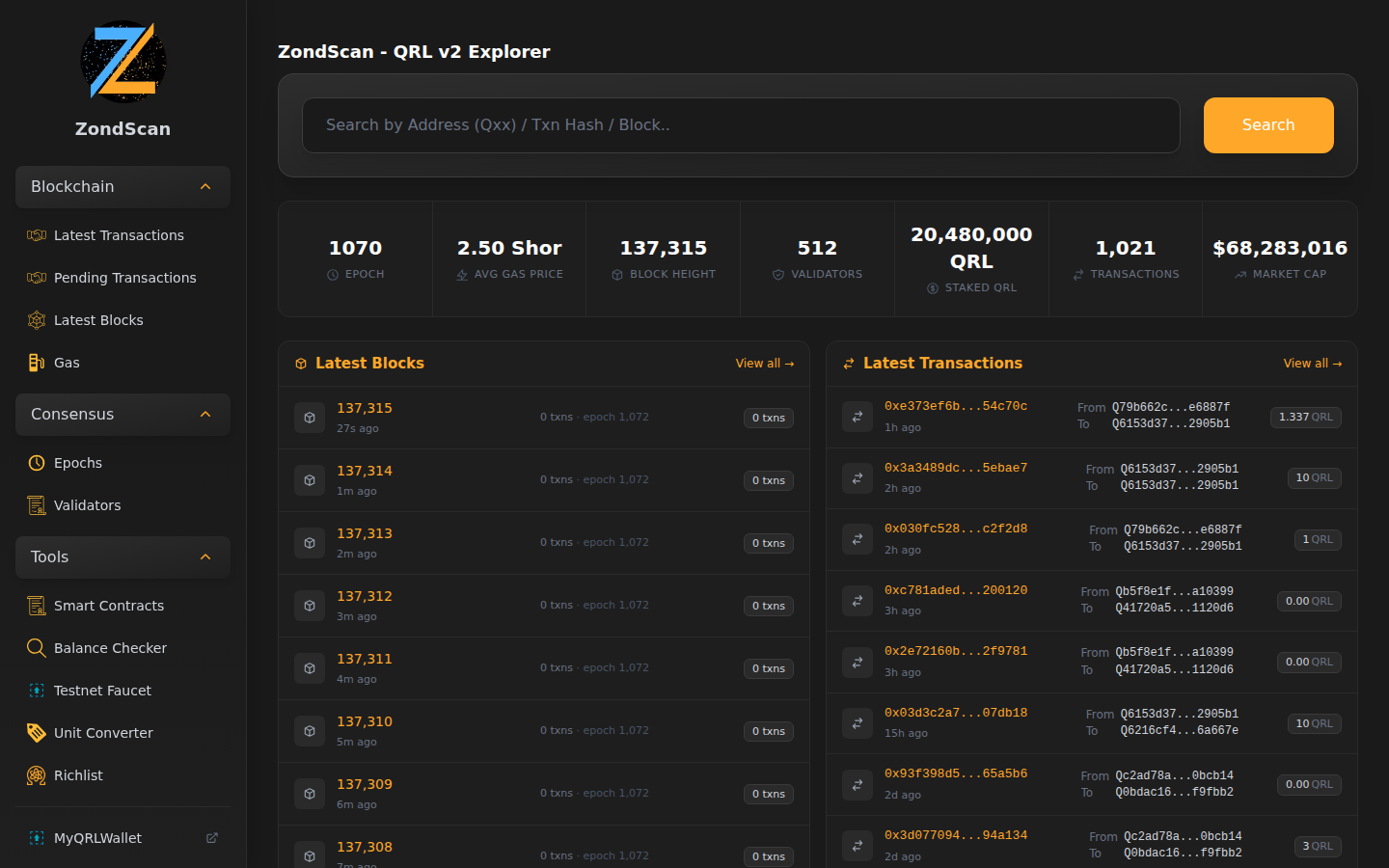Collapse the Blockchain section

point(123,187)
